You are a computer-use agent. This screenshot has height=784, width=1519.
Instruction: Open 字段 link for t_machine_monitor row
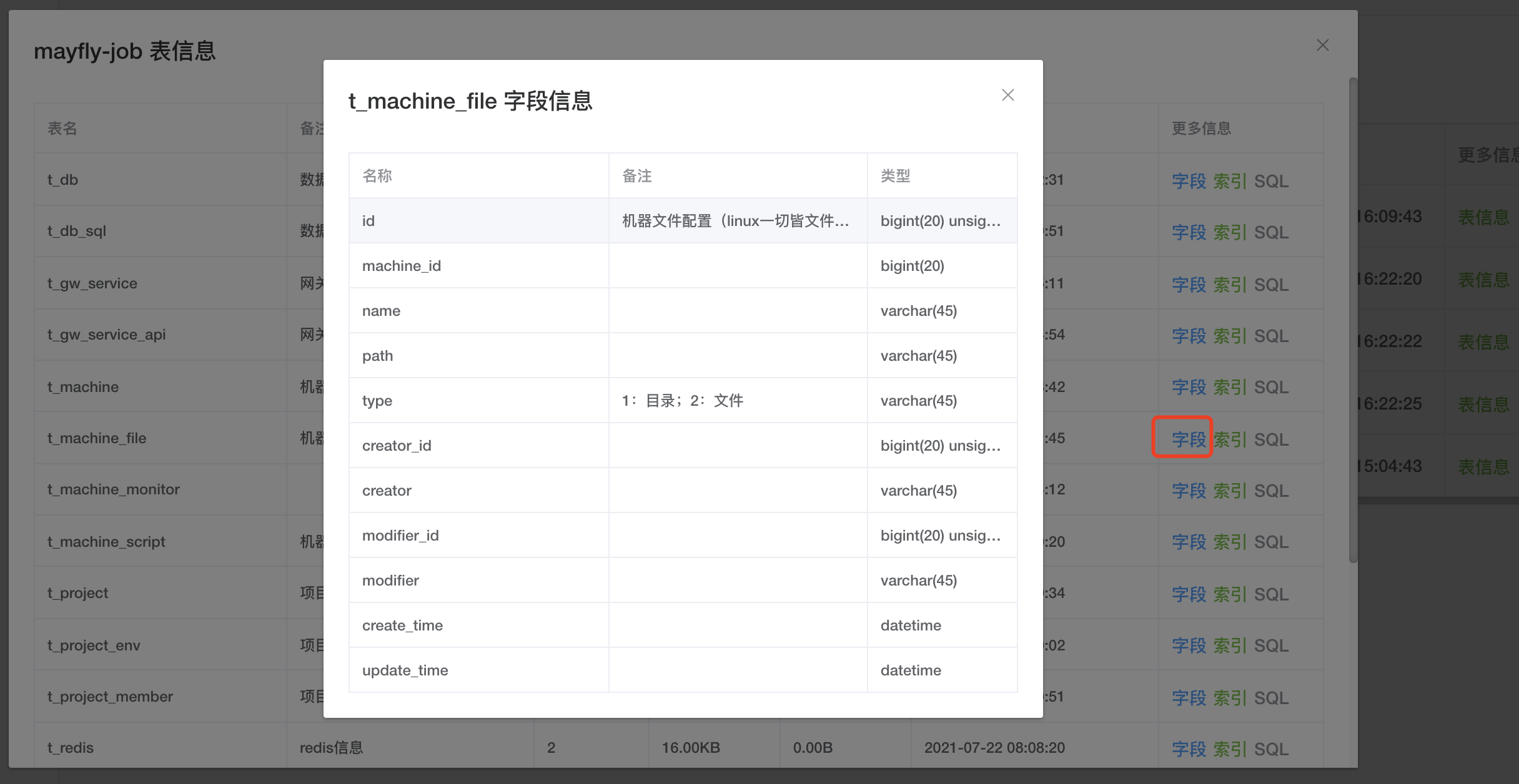click(x=1189, y=491)
